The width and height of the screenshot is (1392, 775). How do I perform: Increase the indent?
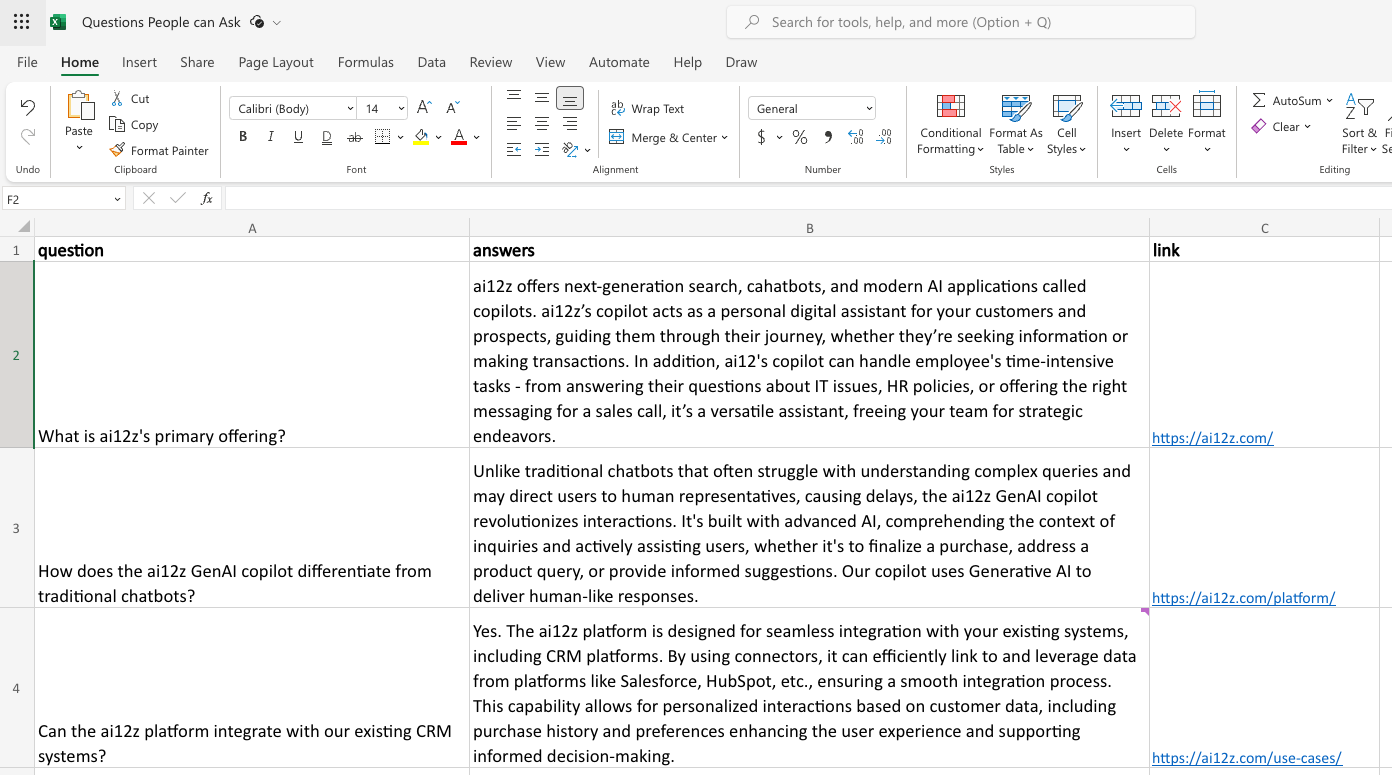pos(542,150)
